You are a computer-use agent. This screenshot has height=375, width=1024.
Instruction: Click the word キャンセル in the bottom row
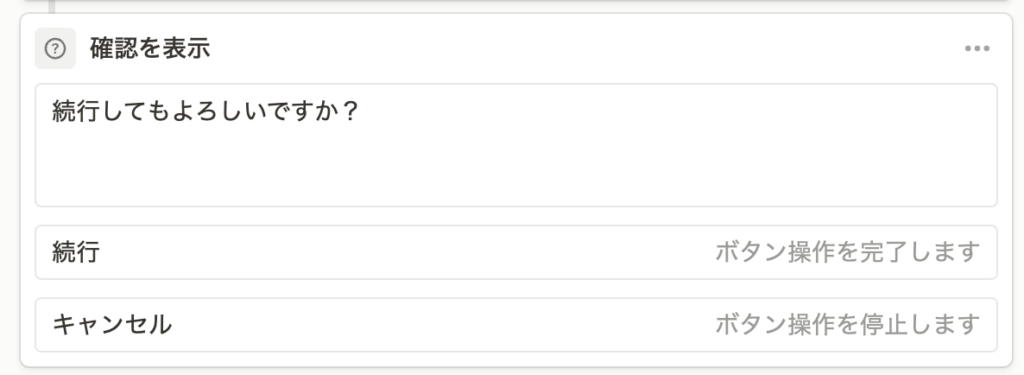[112, 325]
